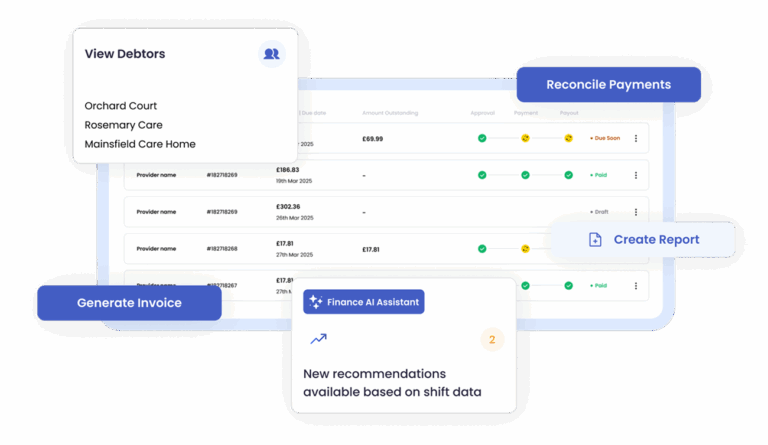This screenshot has width=768, height=445.
Task: Click the Generate Invoice button
Action: click(x=129, y=303)
